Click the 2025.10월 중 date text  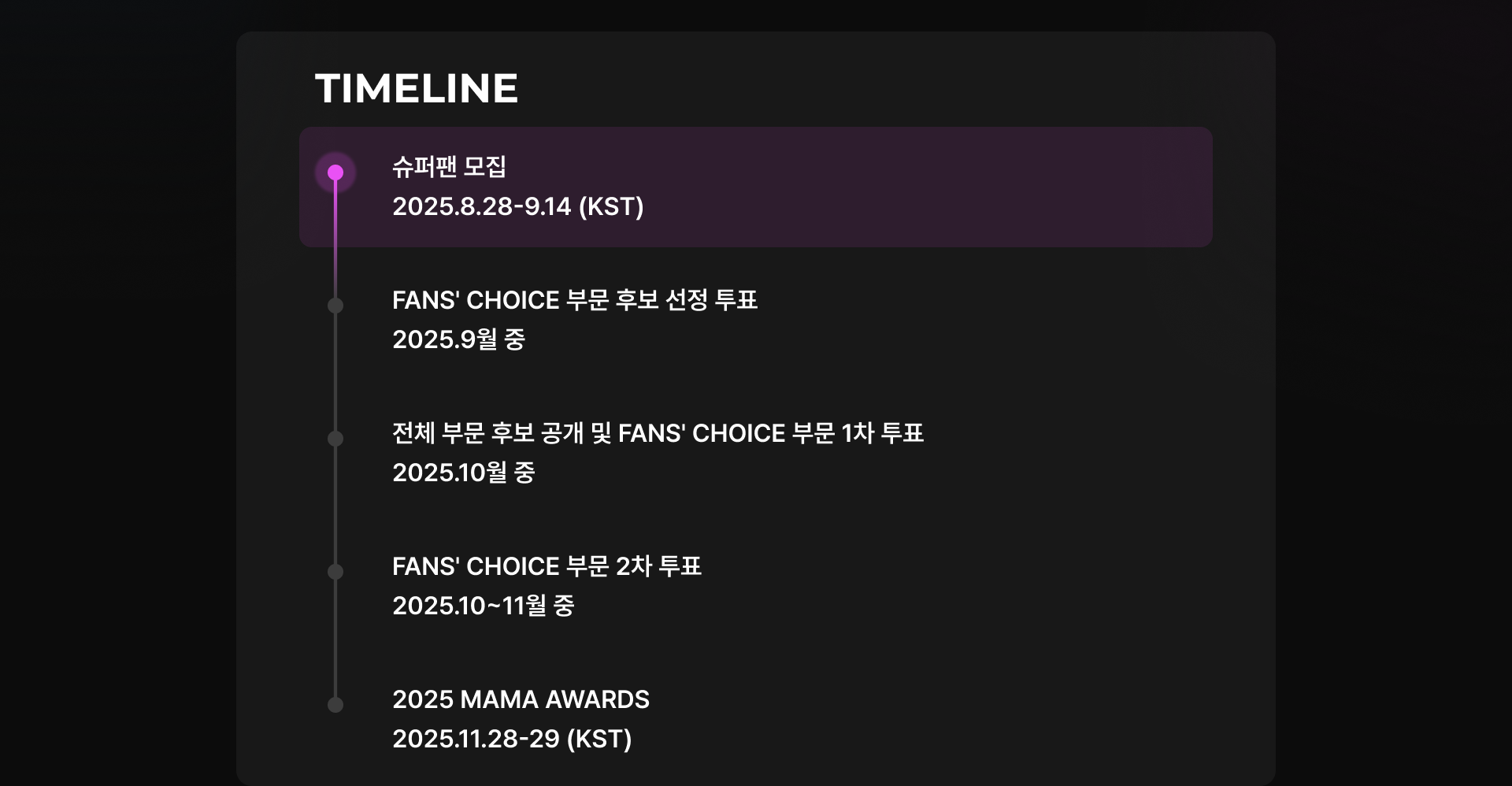(464, 473)
